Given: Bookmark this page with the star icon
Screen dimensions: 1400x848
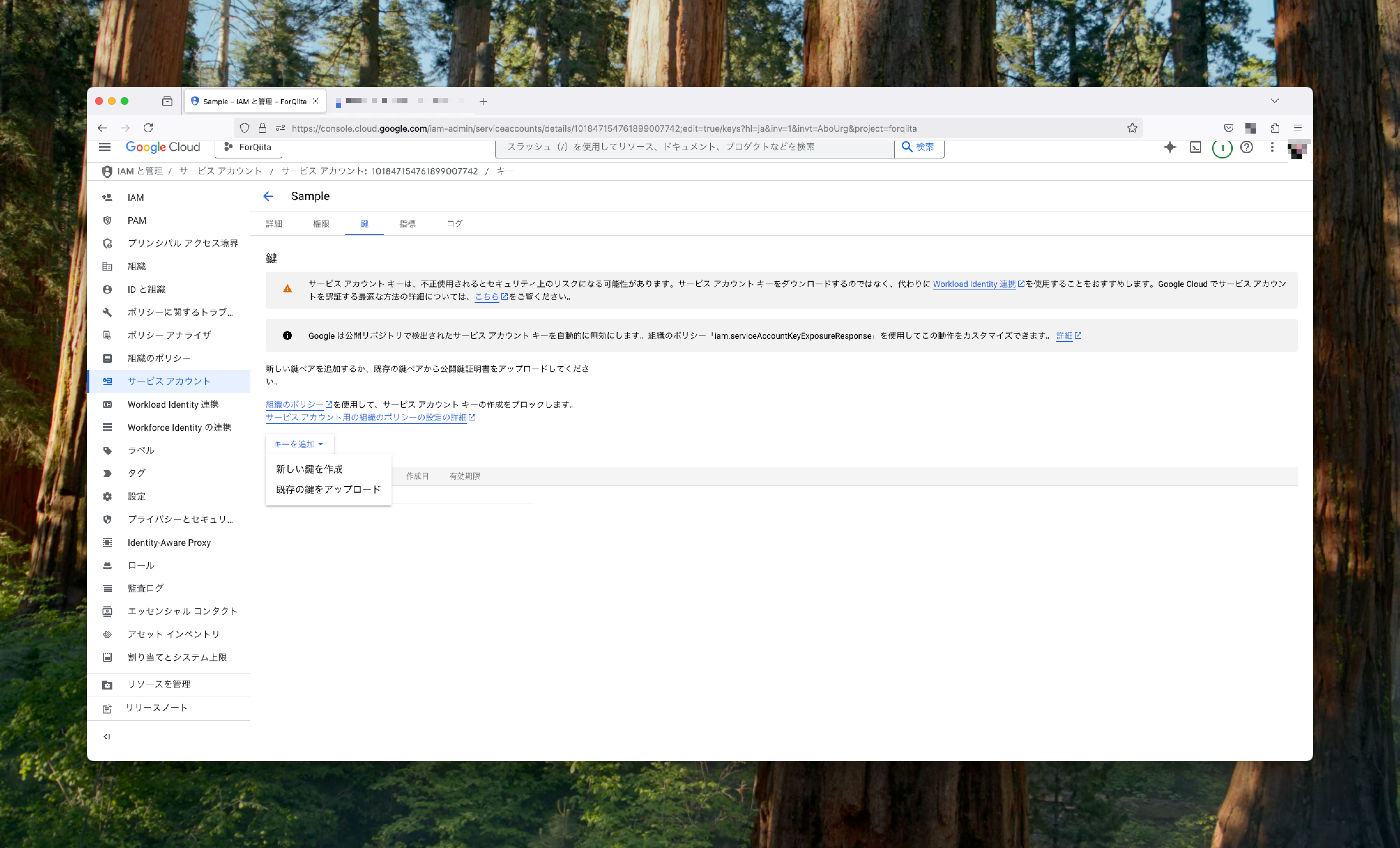Looking at the screenshot, I should [x=1132, y=128].
